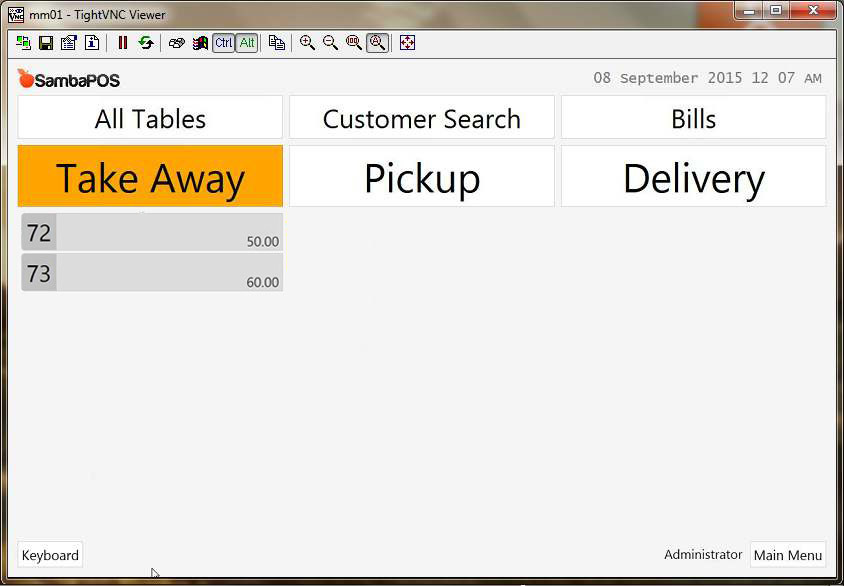The height and width of the screenshot is (586, 844).
Task: Select the Take Away tab
Action: pyautogui.click(x=150, y=176)
